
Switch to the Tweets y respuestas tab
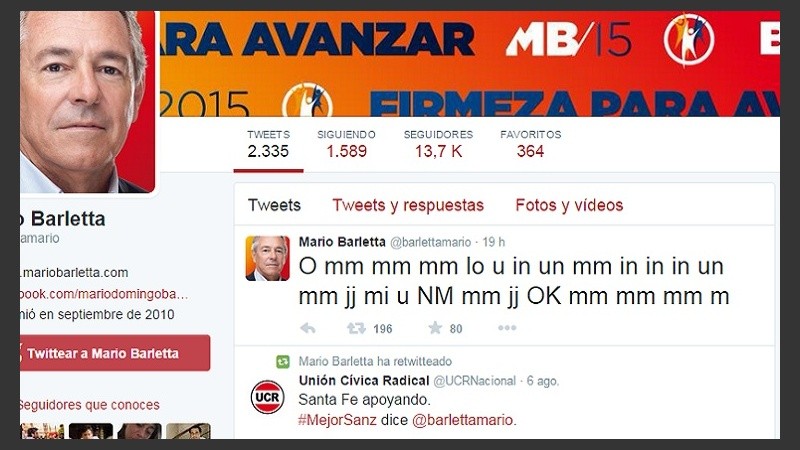[x=408, y=205]
